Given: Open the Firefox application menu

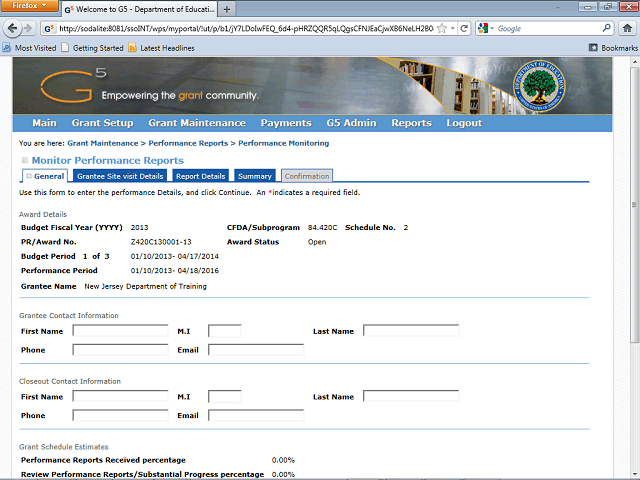Looking at the screenshot, I should (x=29, y=6).
